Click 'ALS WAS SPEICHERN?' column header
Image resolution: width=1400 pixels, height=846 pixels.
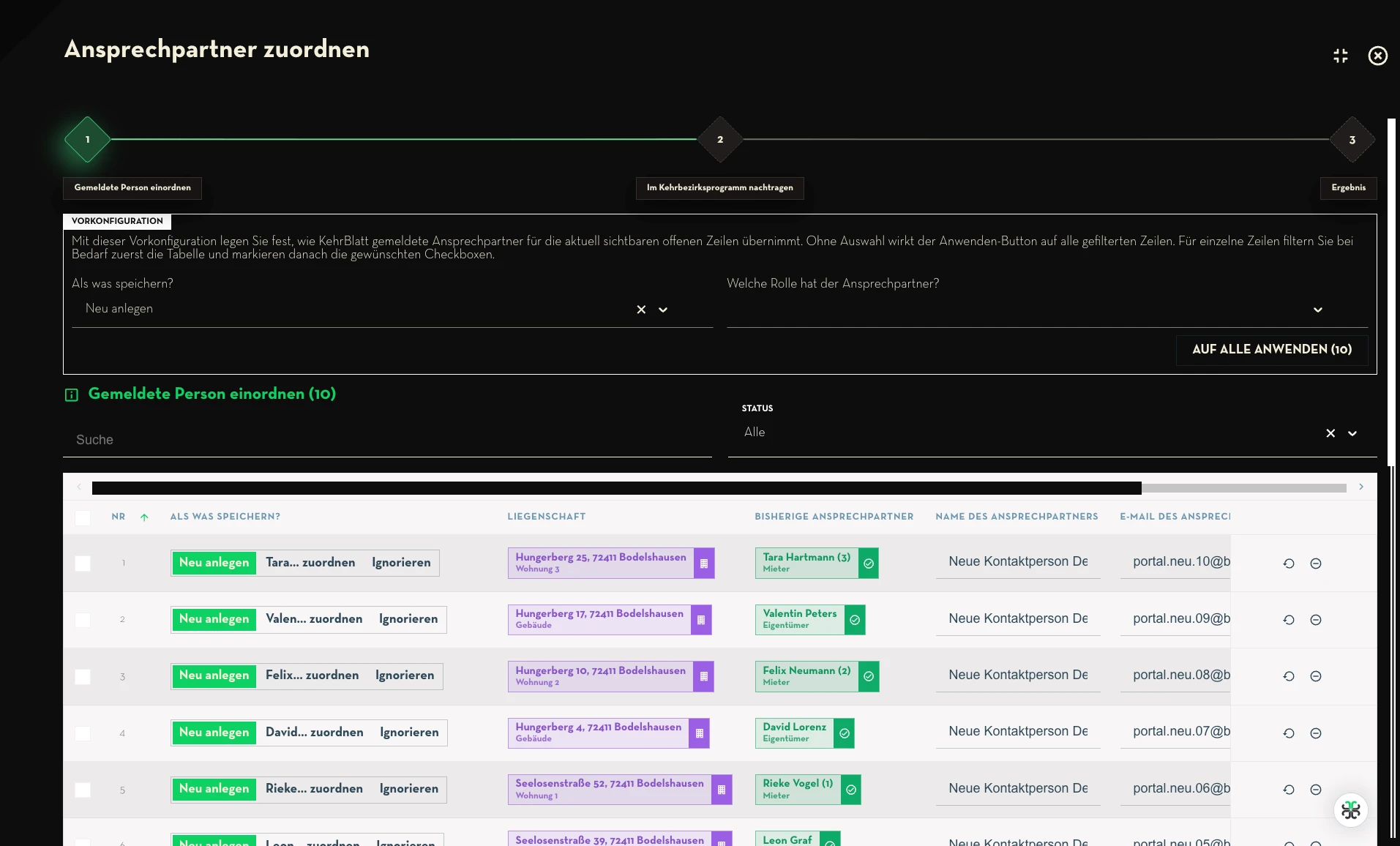(225, 517)
